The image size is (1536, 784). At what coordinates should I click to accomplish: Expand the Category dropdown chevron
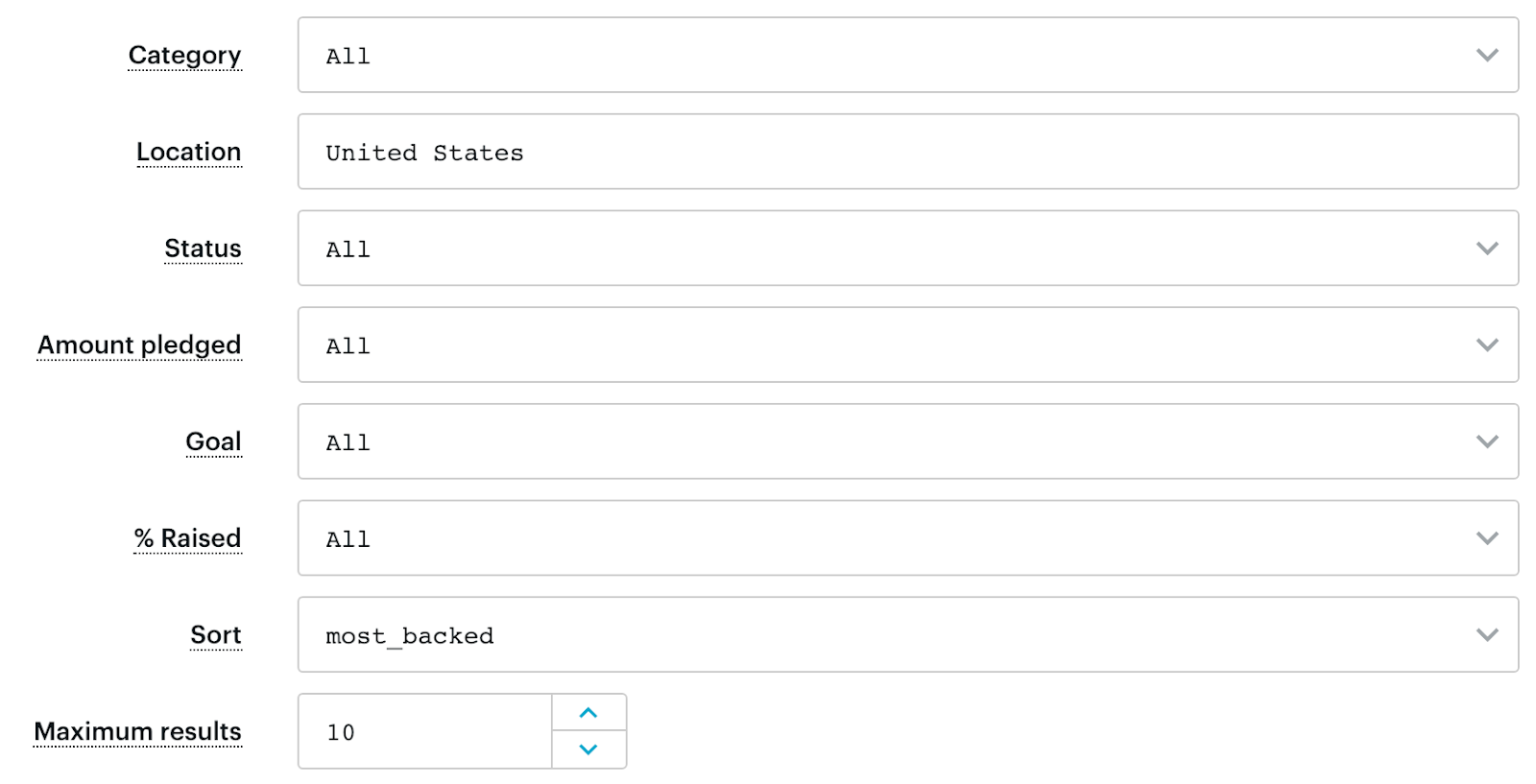coord(1487,56)
